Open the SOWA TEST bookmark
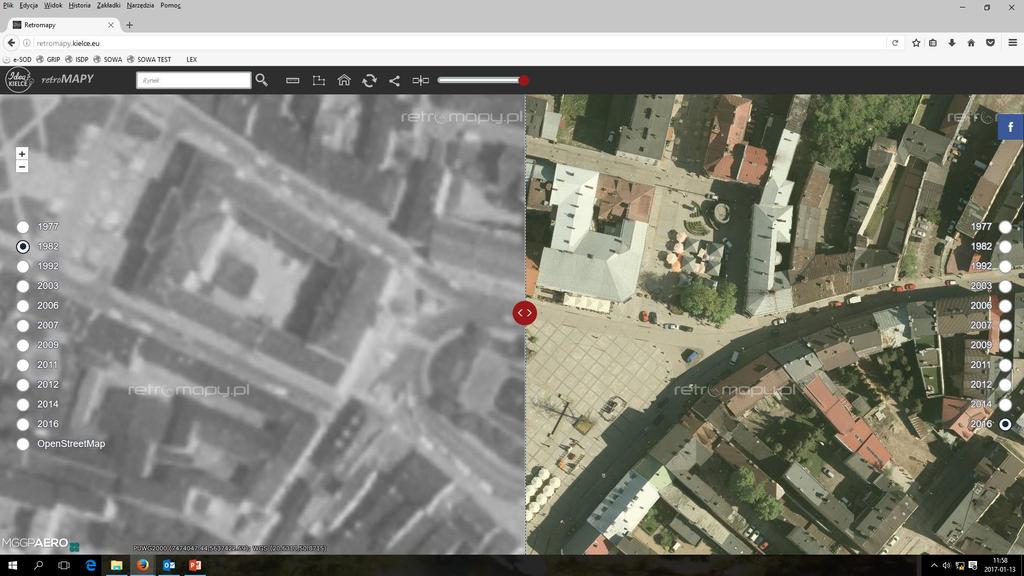 point(149,59)
